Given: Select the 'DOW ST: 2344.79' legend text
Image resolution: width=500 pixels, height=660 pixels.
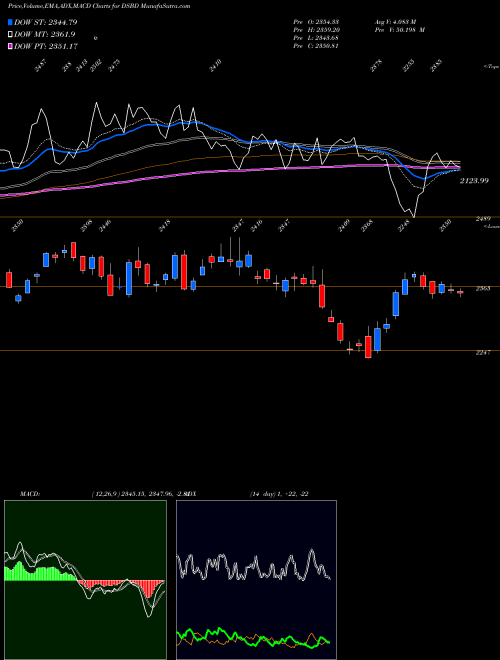Looking at the screenshot, I should point(46,23).
